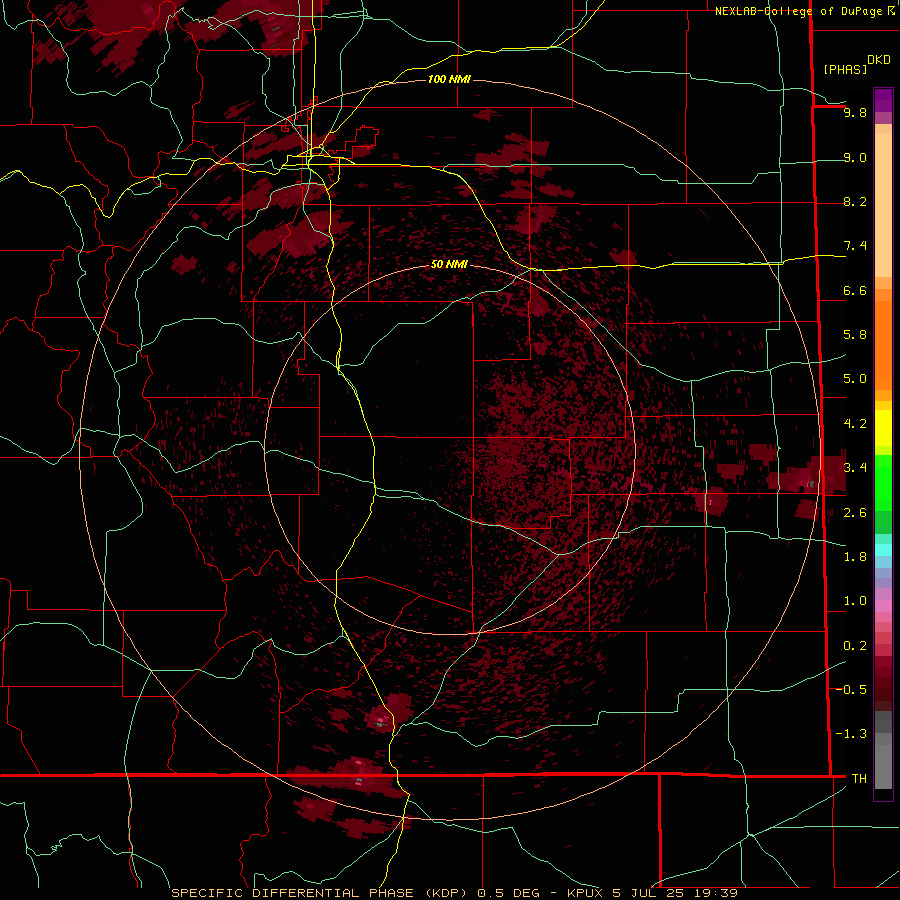Click the 3.4 legend label
This screenshot has width=900, height=900.
pyautogui.click(x=855, y=468)
